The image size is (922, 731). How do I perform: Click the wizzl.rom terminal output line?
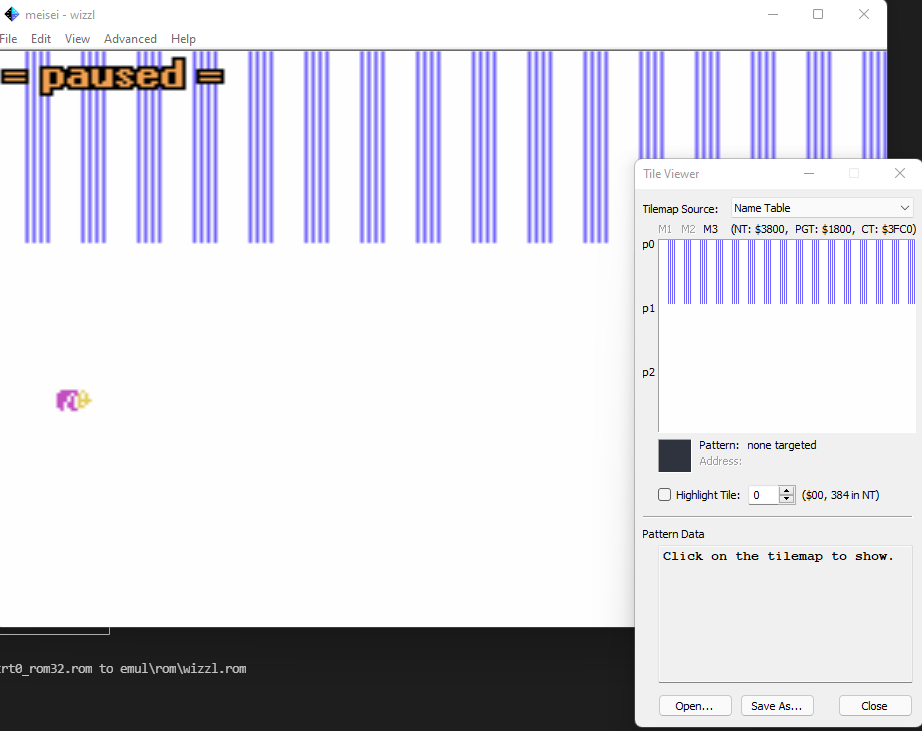pyautogui.click(x=123, y=669)
